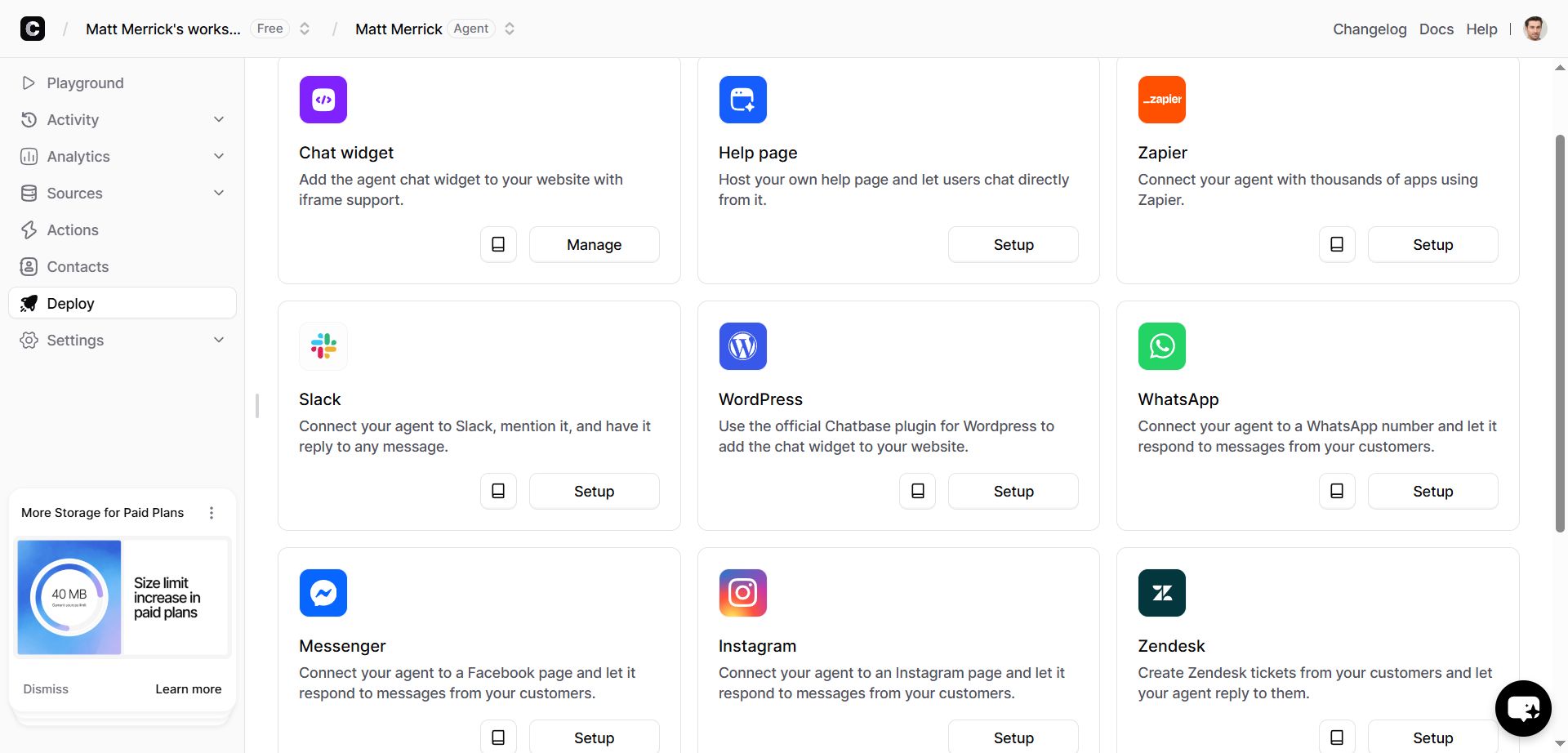Click the Slack logo icon
The image size is (1568, 753).
click(x=323, y=346)
